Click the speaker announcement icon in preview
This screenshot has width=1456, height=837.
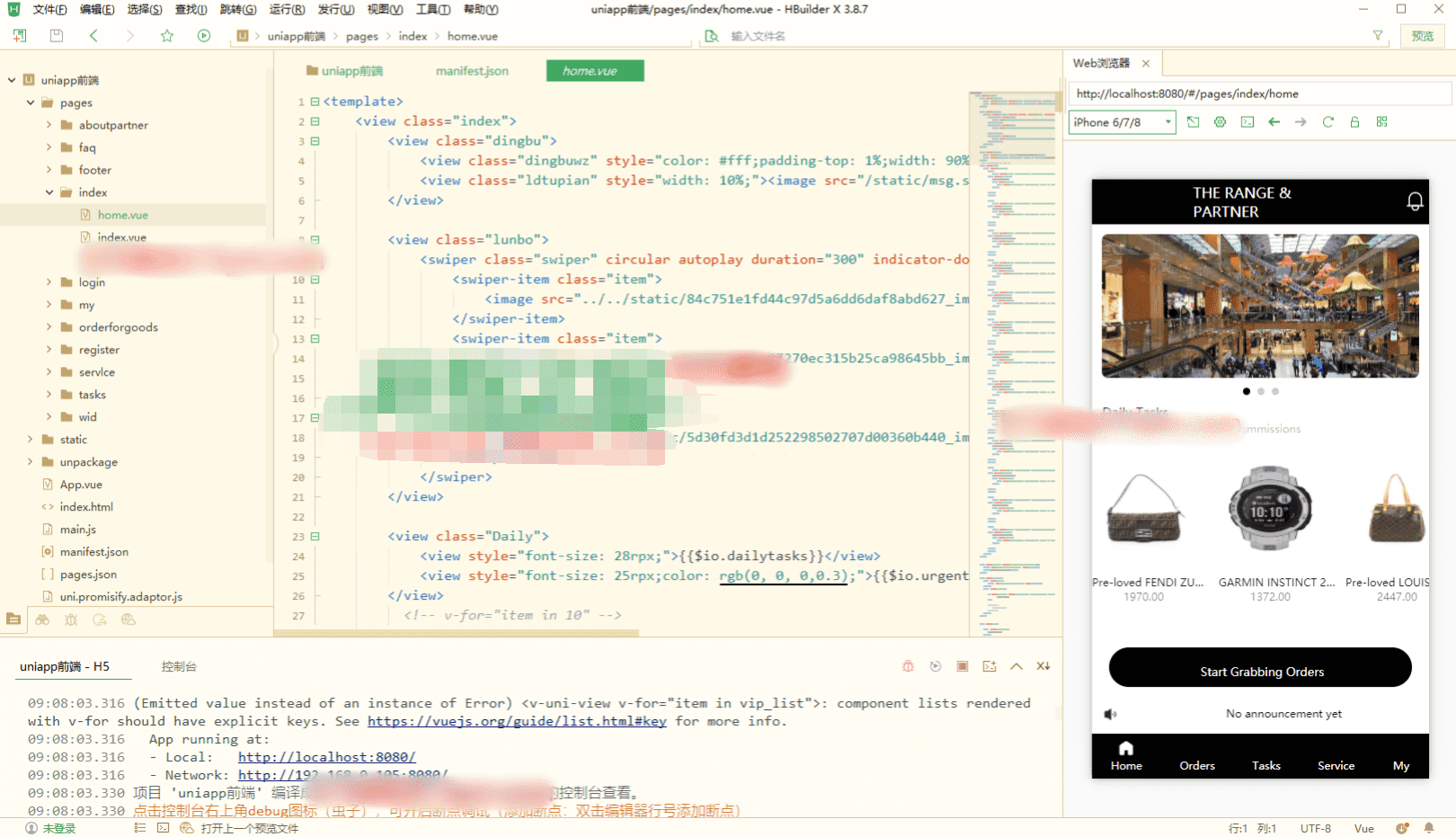[1111, 714]
